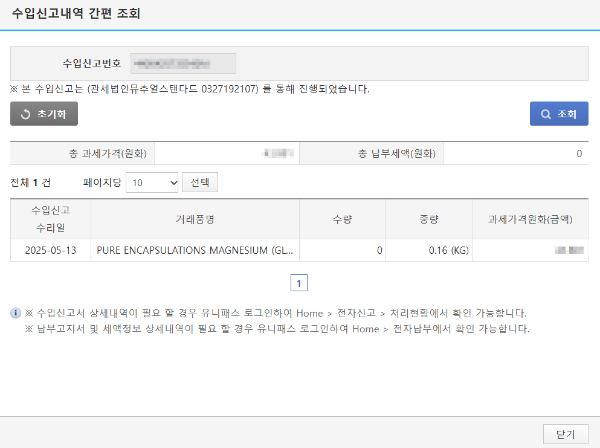Click the 과세가격원화(금액) column header
Screen dimensions: 600x448
[x=530, y=219]
